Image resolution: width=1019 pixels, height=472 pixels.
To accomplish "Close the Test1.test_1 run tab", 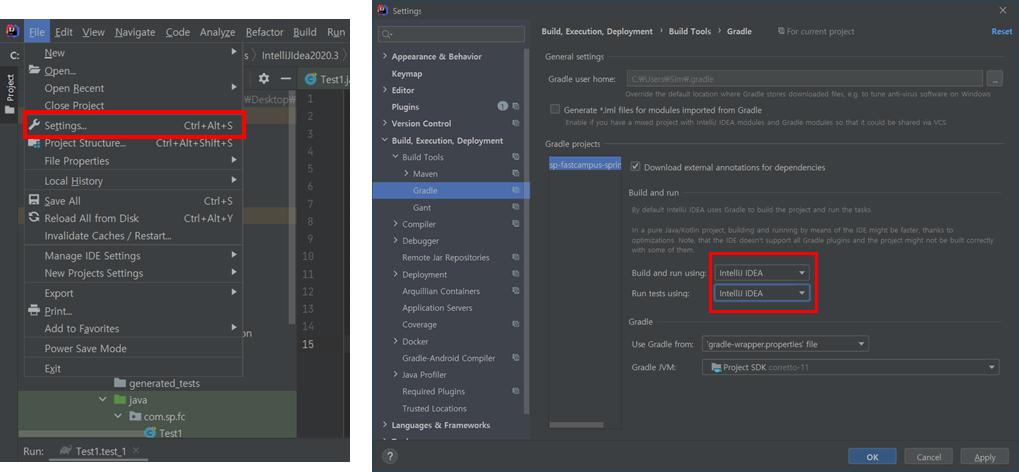I will pyautogui.click(x=136, y=451).
